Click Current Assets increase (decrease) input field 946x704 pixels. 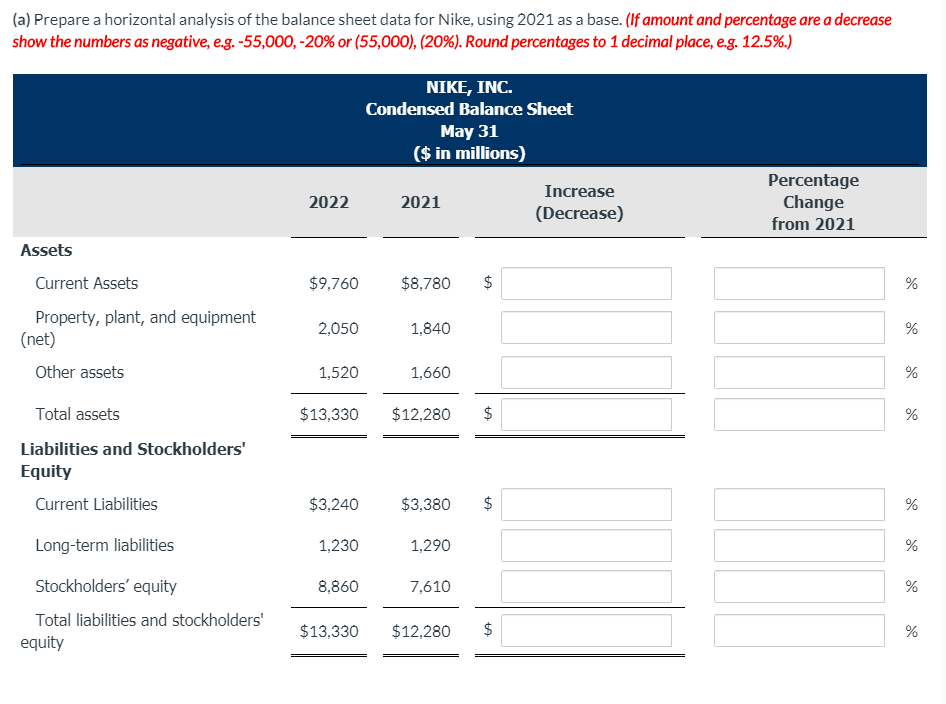(x=586, y=284)
